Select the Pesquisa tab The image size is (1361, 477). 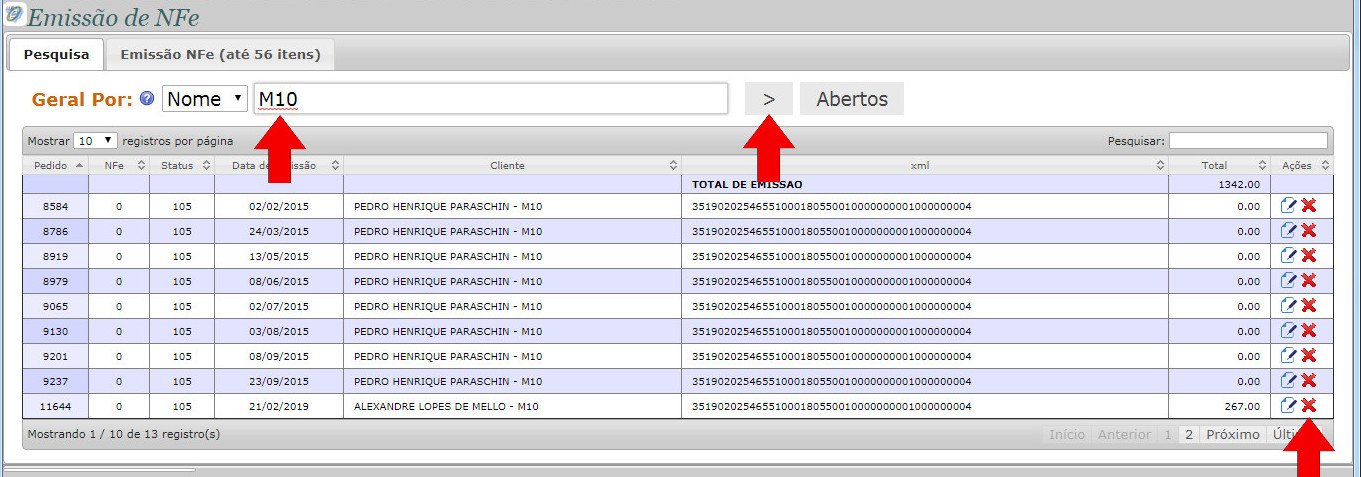pyautogui.click(x=56, y=54)
